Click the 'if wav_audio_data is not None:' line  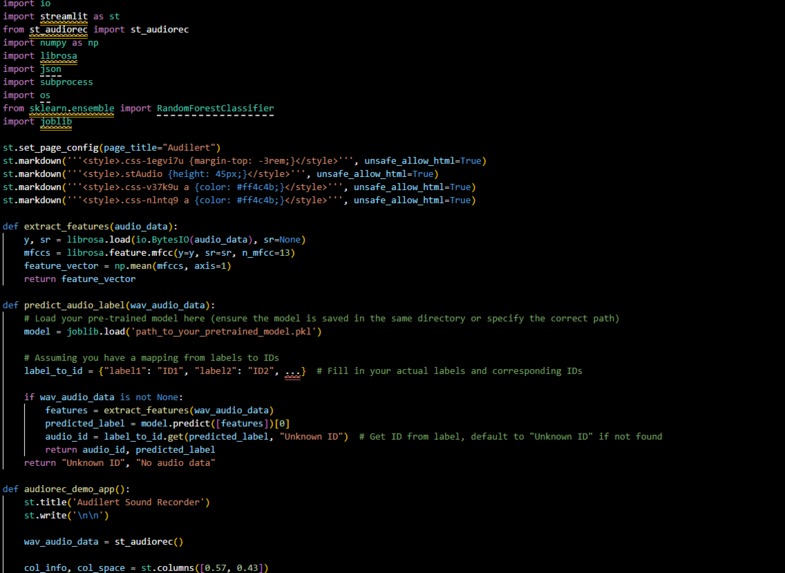pyautogui.click(x=104, y=397)
